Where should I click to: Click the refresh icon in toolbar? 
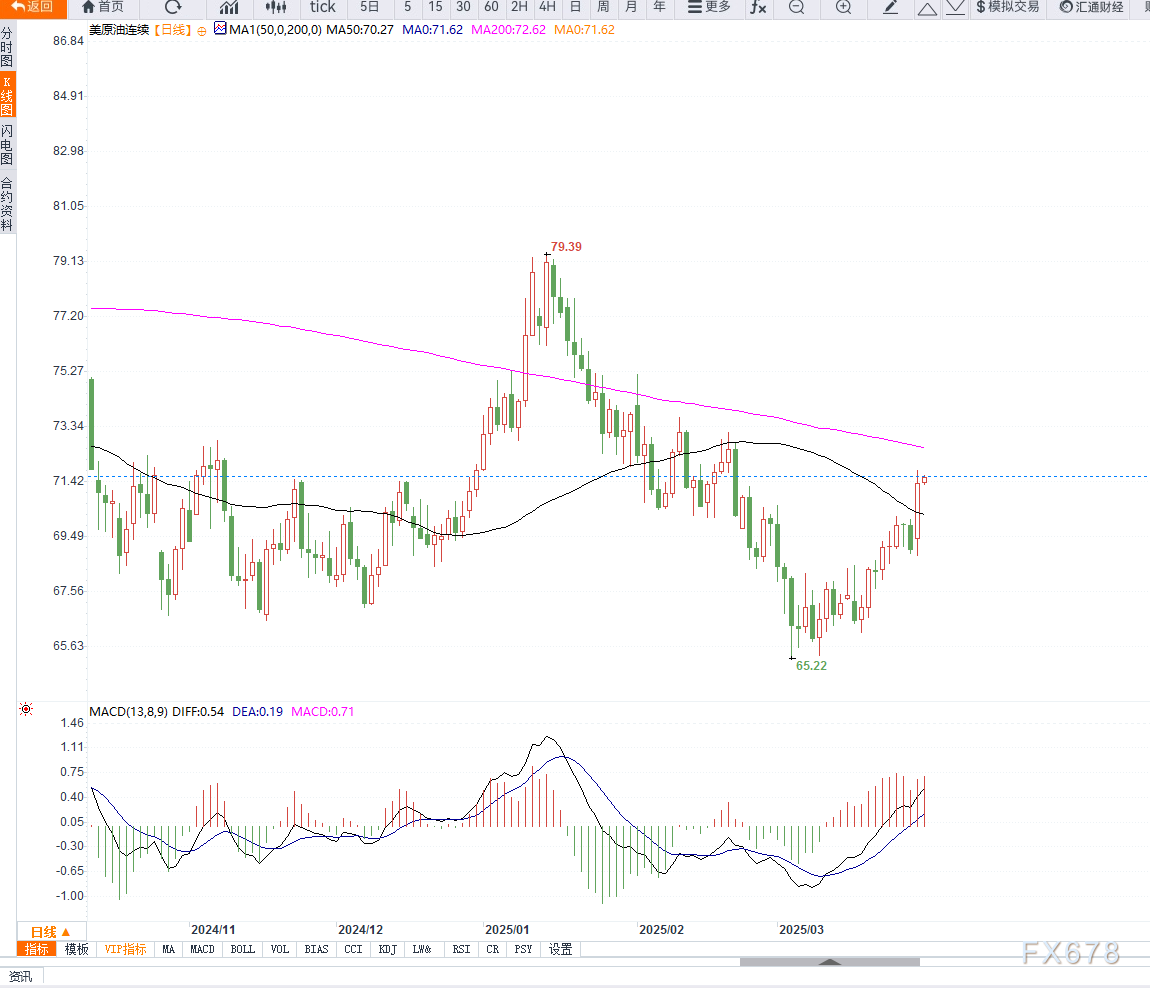tap(173, 7)
